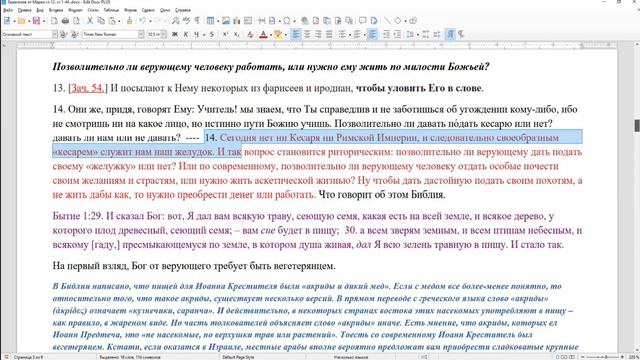The width and height of the screenshot is (640, 360).
Task: Open the Таблица menu
Action: [111, 10]
